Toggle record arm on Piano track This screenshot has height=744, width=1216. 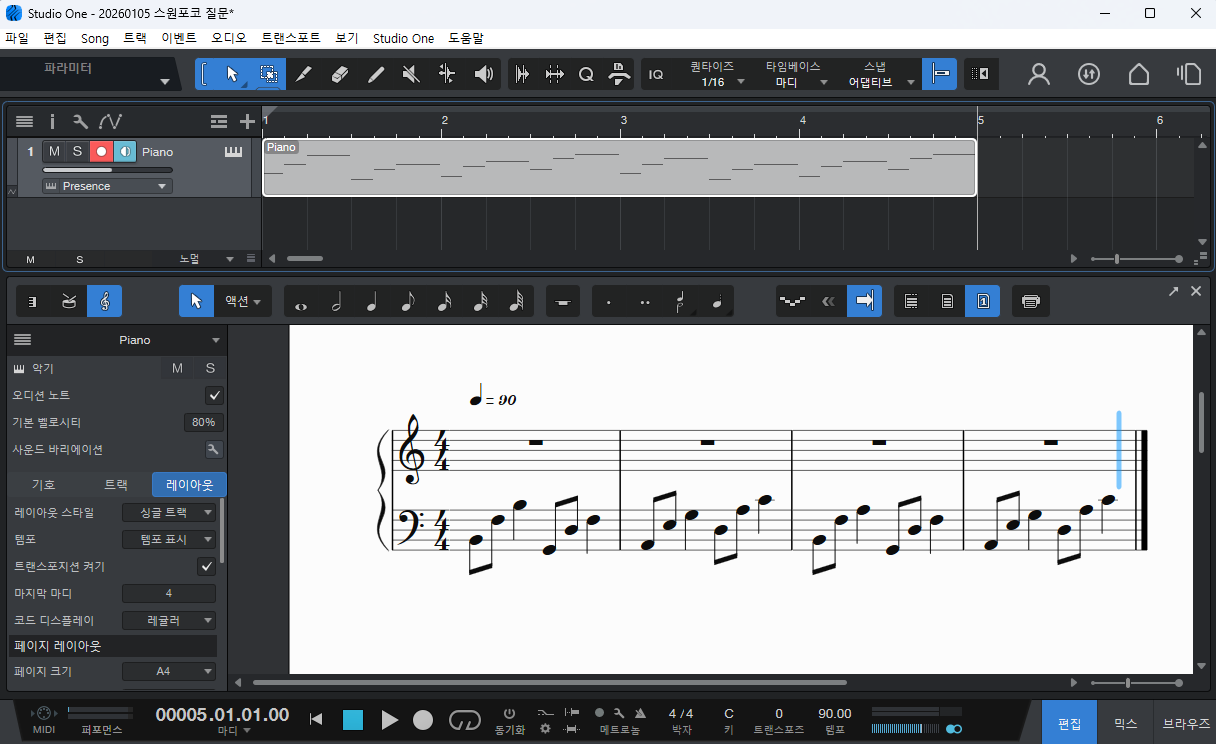[x=101, y=151]
